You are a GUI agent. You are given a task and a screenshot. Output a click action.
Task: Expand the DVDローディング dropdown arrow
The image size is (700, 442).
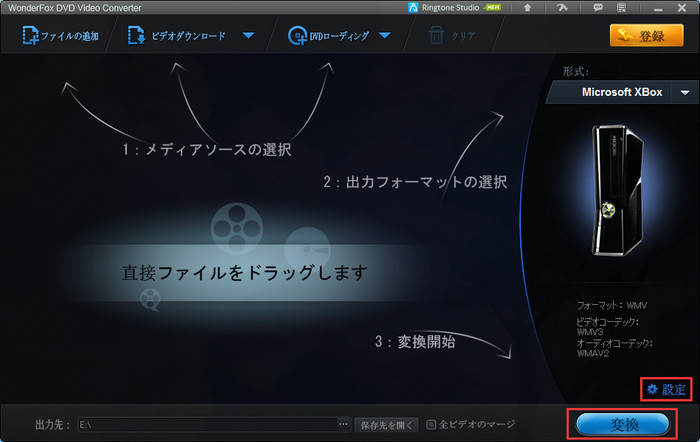click(x=385, y=35)
